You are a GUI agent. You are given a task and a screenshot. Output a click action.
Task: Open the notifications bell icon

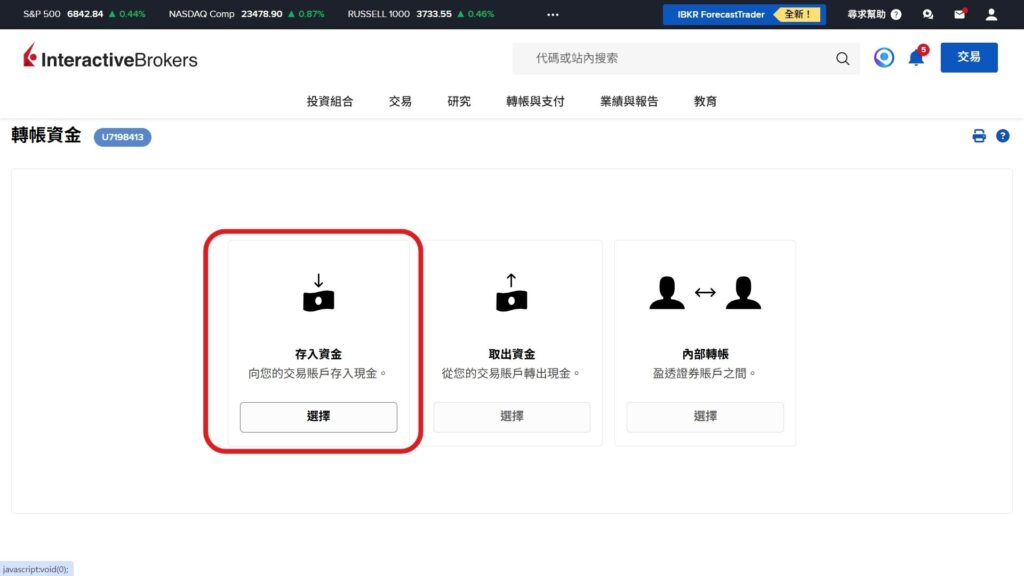[915, 58]
